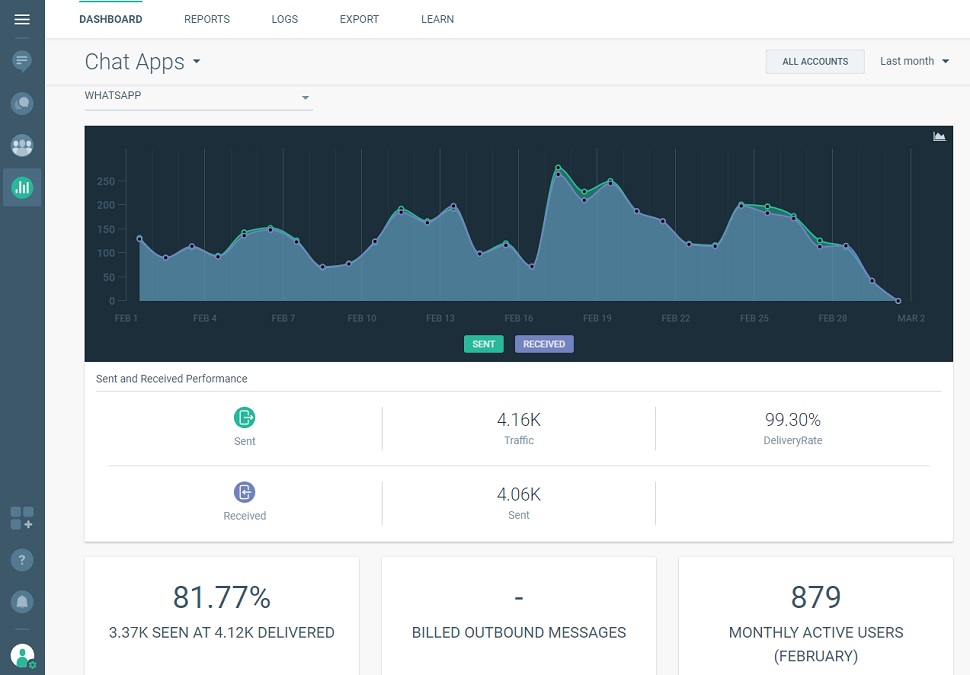
Task: Click the peak data point near Feb 17
Action: click(558, 168)
